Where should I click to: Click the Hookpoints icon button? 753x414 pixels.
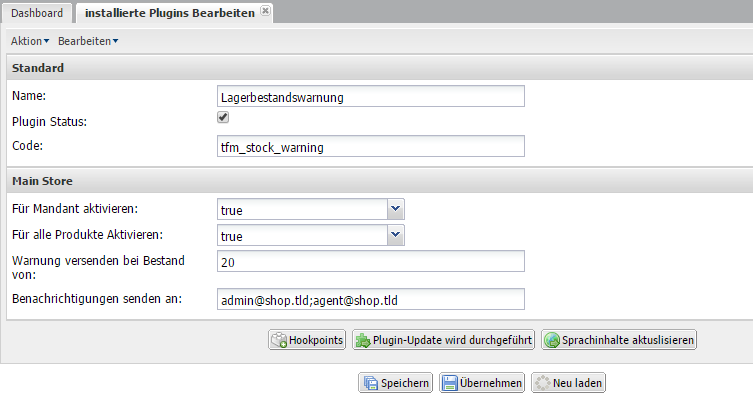[279, 340]
